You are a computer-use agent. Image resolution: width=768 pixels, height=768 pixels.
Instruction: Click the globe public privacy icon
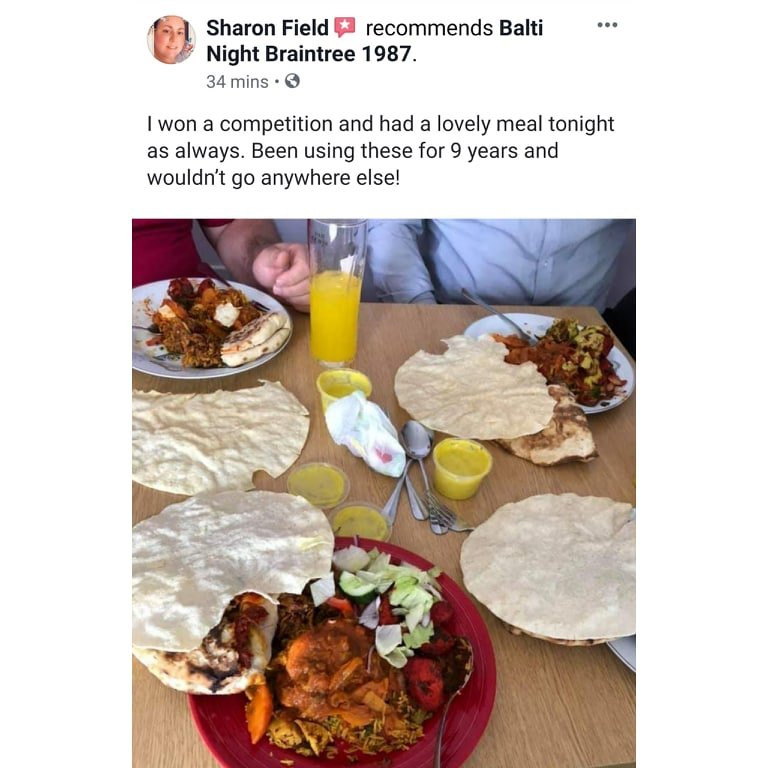[x=292, y=81]
